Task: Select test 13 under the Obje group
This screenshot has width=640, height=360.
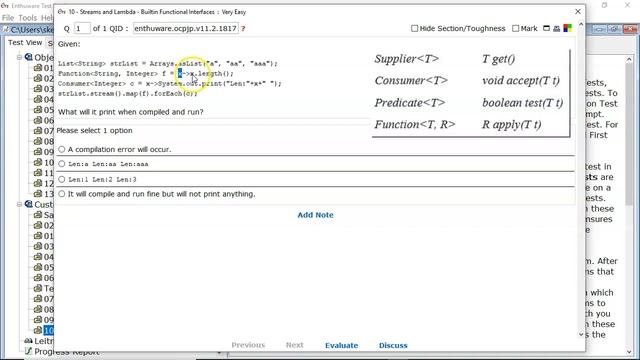Action: tap(44, 194)
